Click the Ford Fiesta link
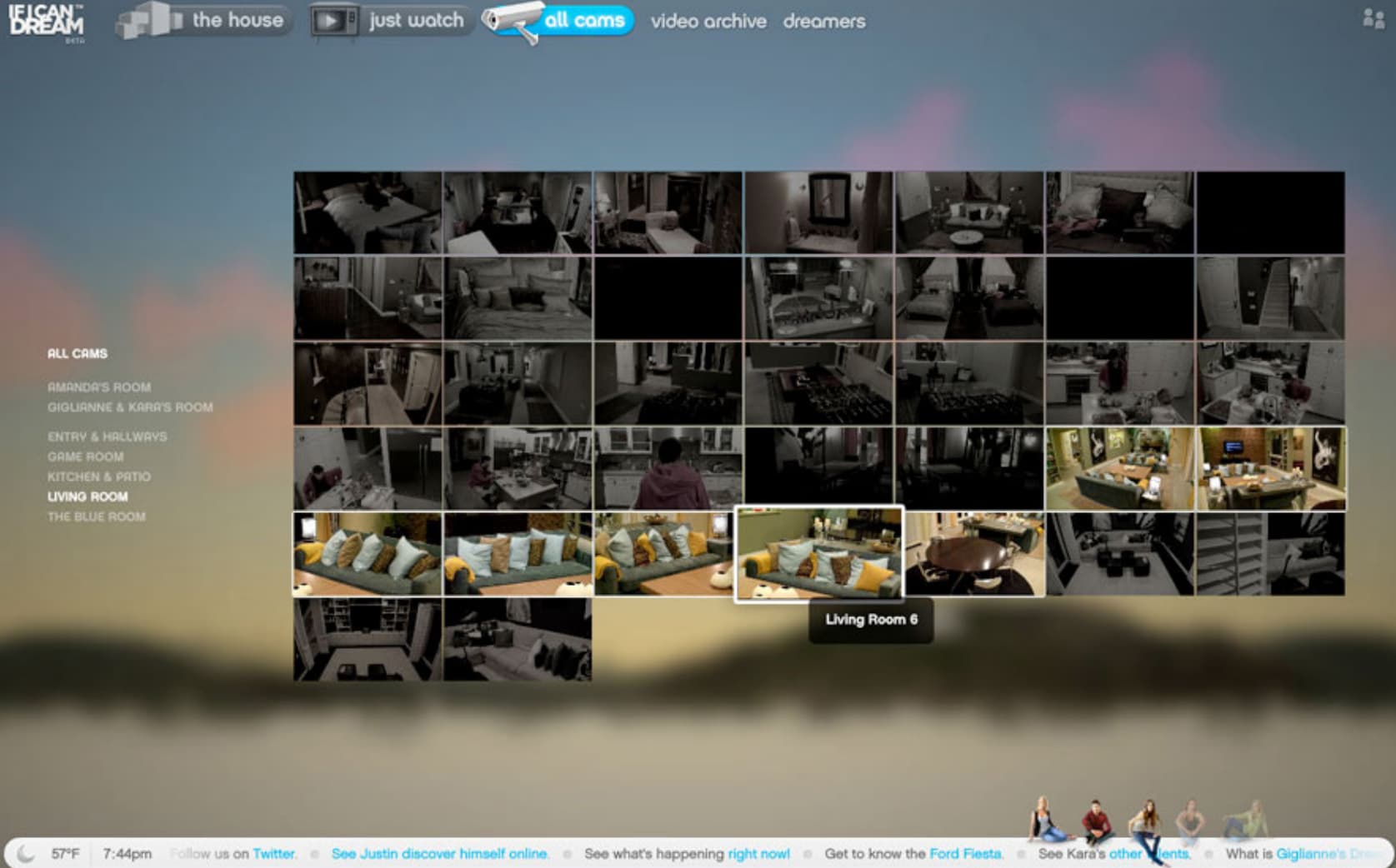Viewport: 1396px width, 868px height. tap(965, 854)
